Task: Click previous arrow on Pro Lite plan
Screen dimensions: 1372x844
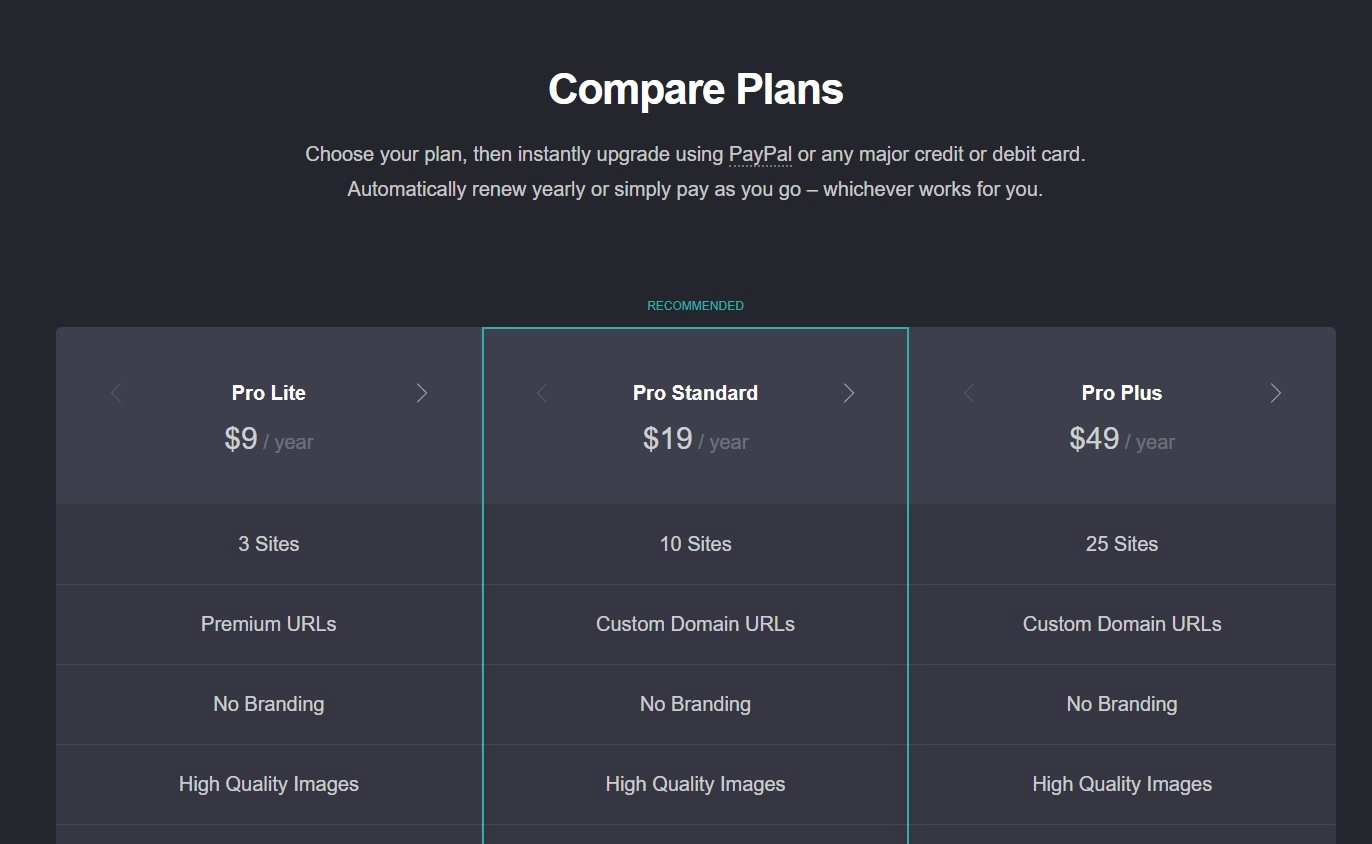Action: click(x=116, y=393)
